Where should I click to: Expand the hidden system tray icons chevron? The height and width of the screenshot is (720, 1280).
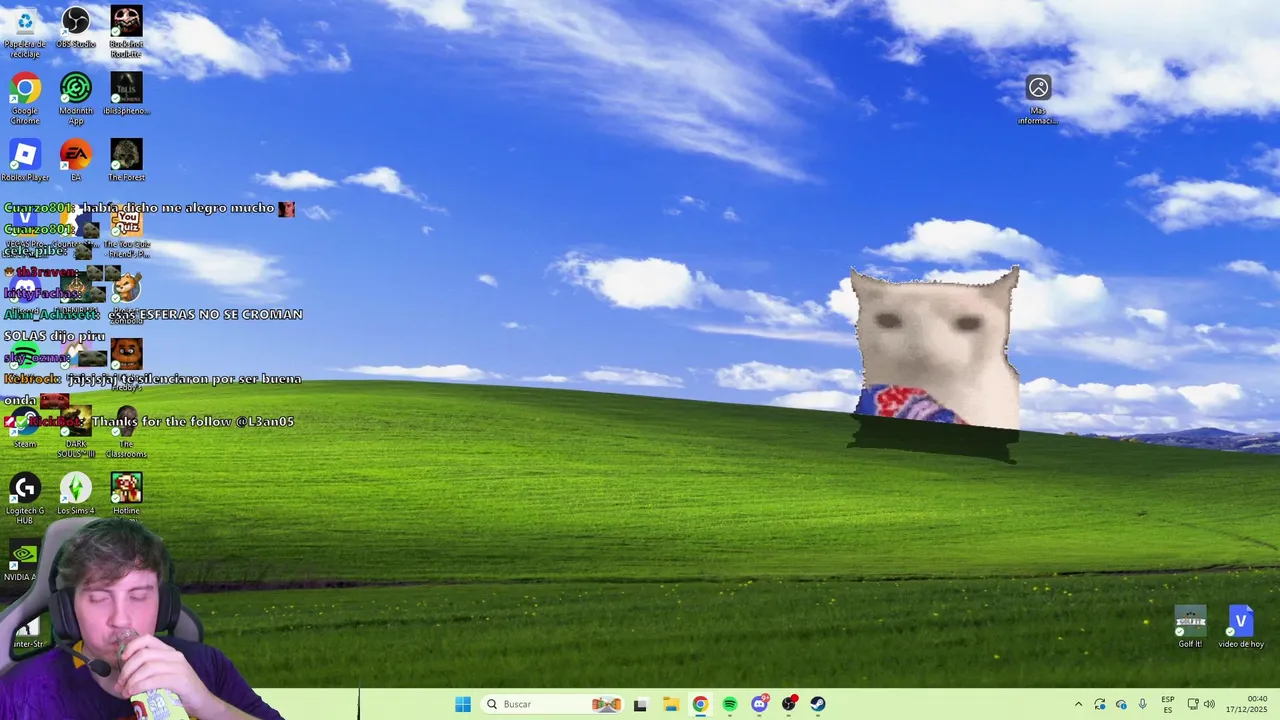(1078, 704)
